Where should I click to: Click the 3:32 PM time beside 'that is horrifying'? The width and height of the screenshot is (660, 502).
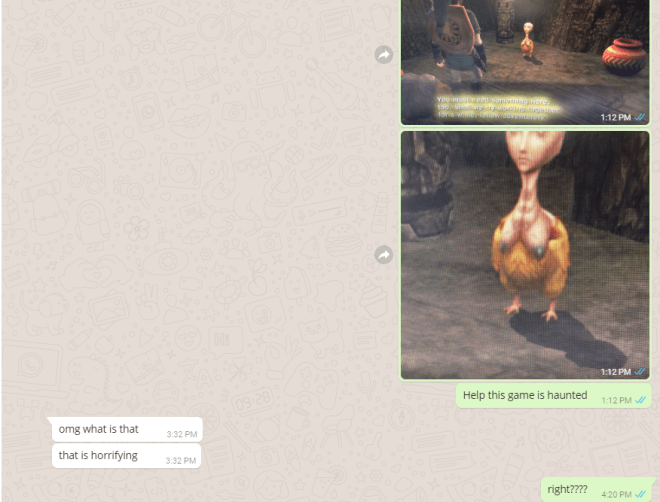coord(181,461)
